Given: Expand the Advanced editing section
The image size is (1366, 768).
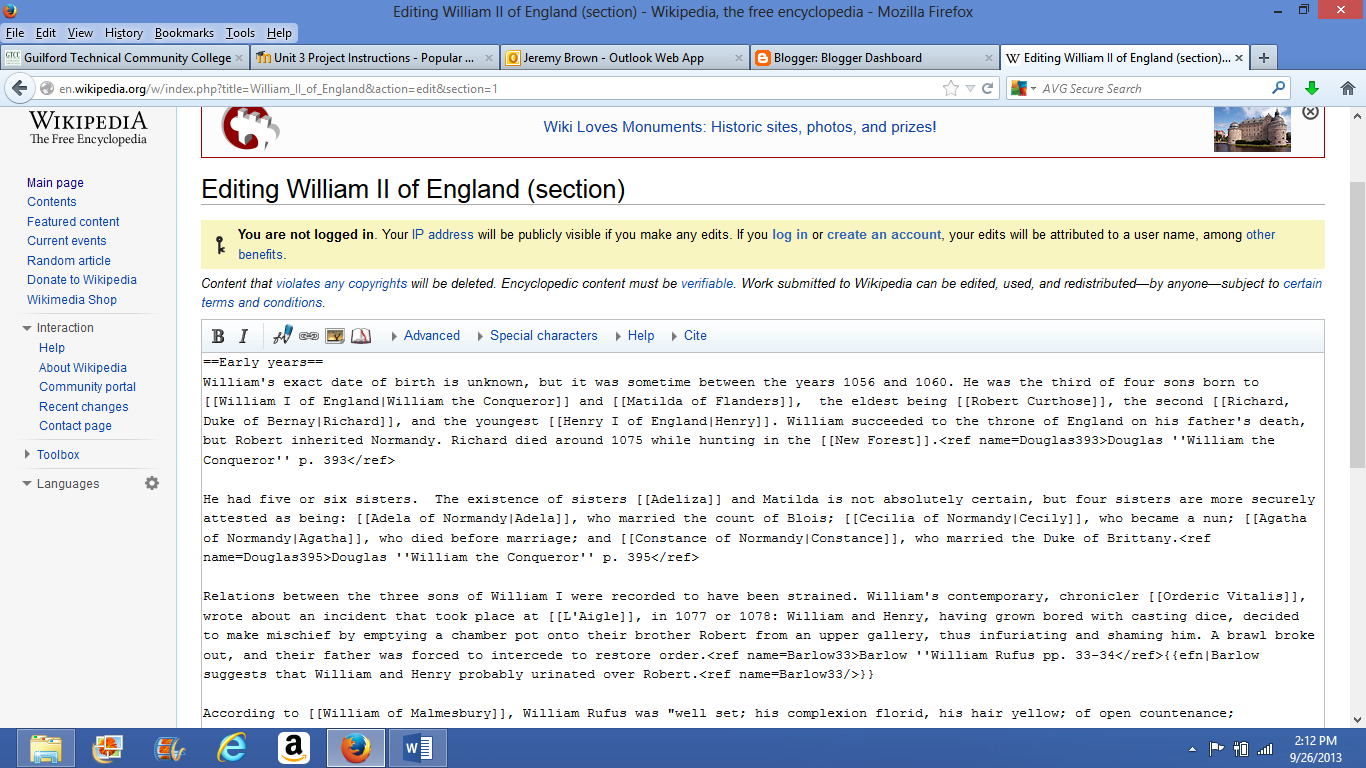Looking at the screenshot, I should tap(431, 335).
